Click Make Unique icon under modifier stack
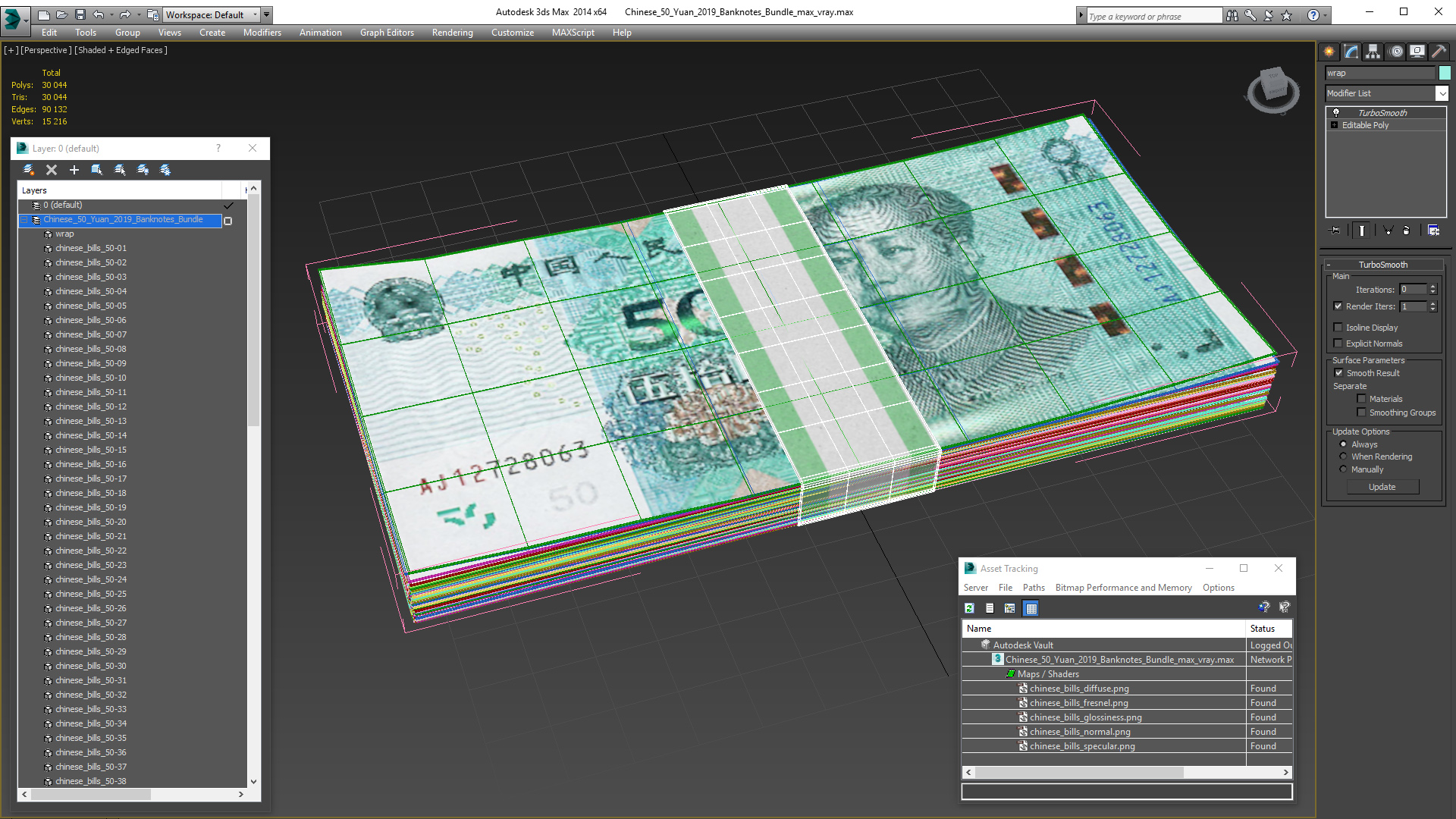The height and width of the screenshot is (819, 1456). 1388,231
